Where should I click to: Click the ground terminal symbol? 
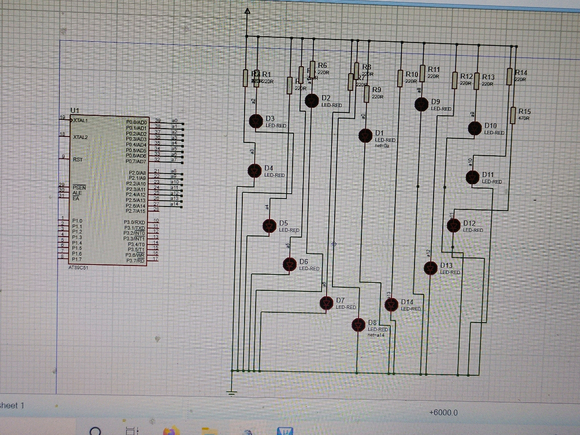tap(232, 393)
